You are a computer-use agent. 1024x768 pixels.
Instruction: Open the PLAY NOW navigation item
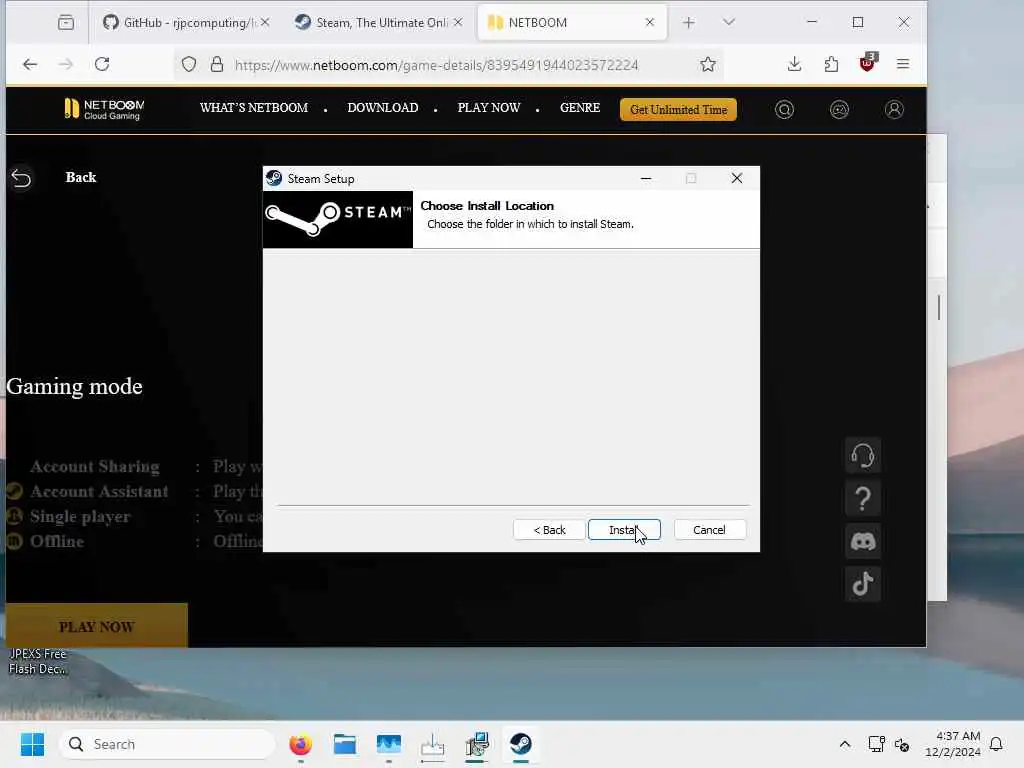(489, 108)
